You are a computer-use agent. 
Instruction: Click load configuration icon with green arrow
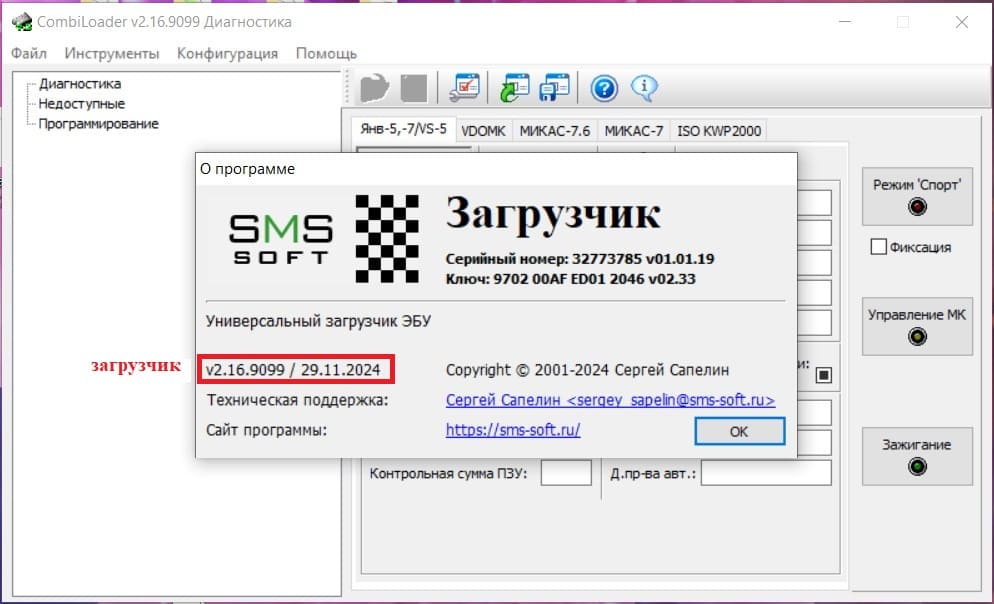tap(514, 89)
